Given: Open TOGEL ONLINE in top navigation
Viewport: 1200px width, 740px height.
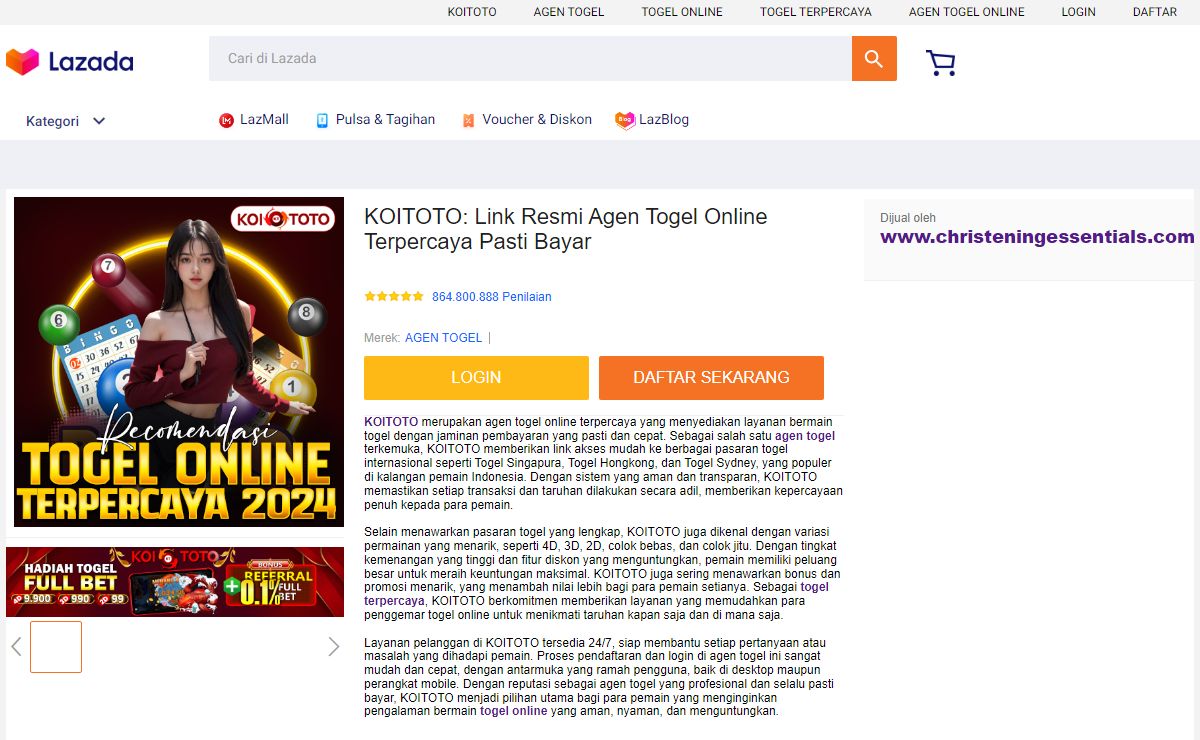Looking at the screenshot, I should click(x=682, y=12).
